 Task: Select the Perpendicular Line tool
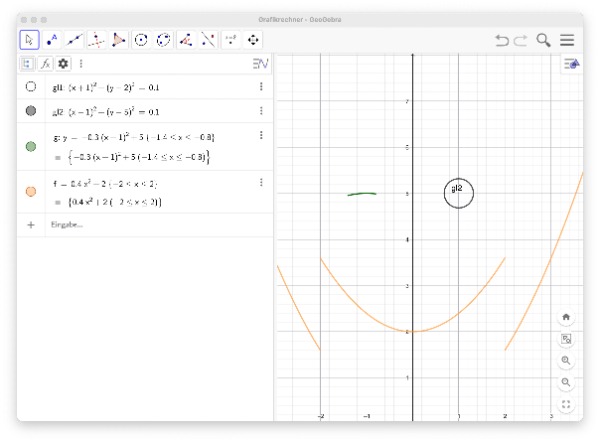[x=96, y=40]
